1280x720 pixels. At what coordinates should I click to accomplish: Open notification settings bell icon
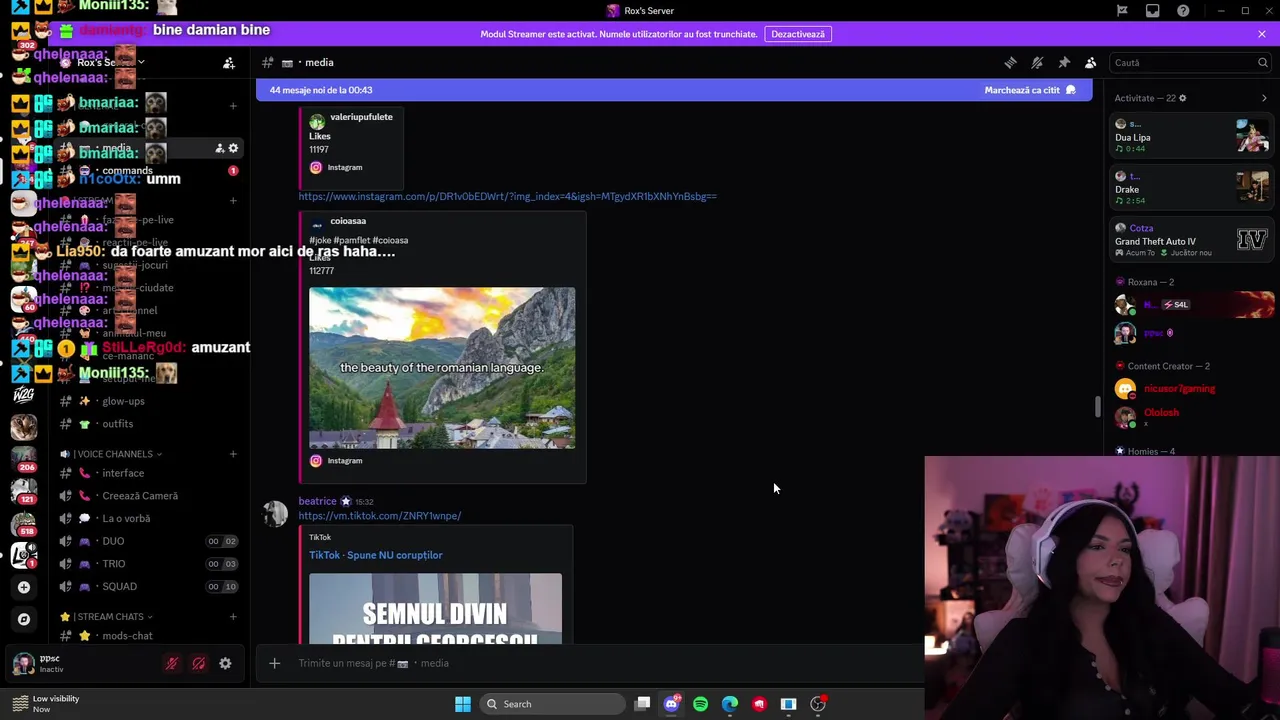coord(1037,62)
